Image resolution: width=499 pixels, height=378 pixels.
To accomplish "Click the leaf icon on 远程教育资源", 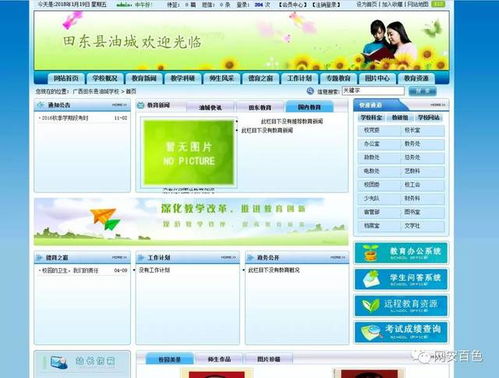I will coord(371,305).
